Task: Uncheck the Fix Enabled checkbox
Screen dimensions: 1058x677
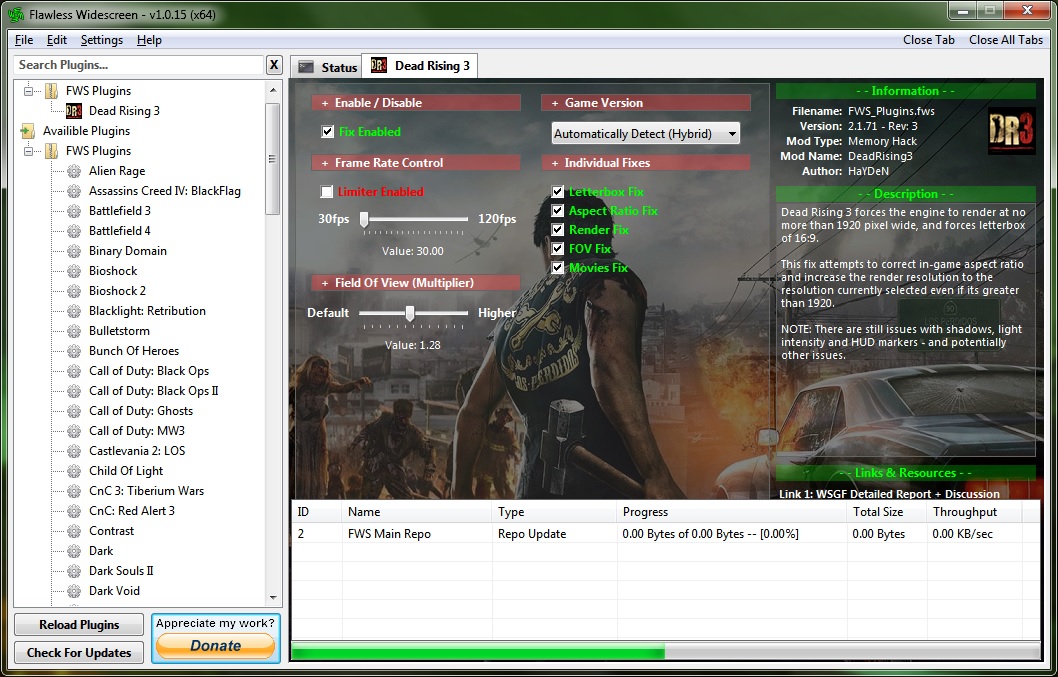Action: tap(327, 132)
